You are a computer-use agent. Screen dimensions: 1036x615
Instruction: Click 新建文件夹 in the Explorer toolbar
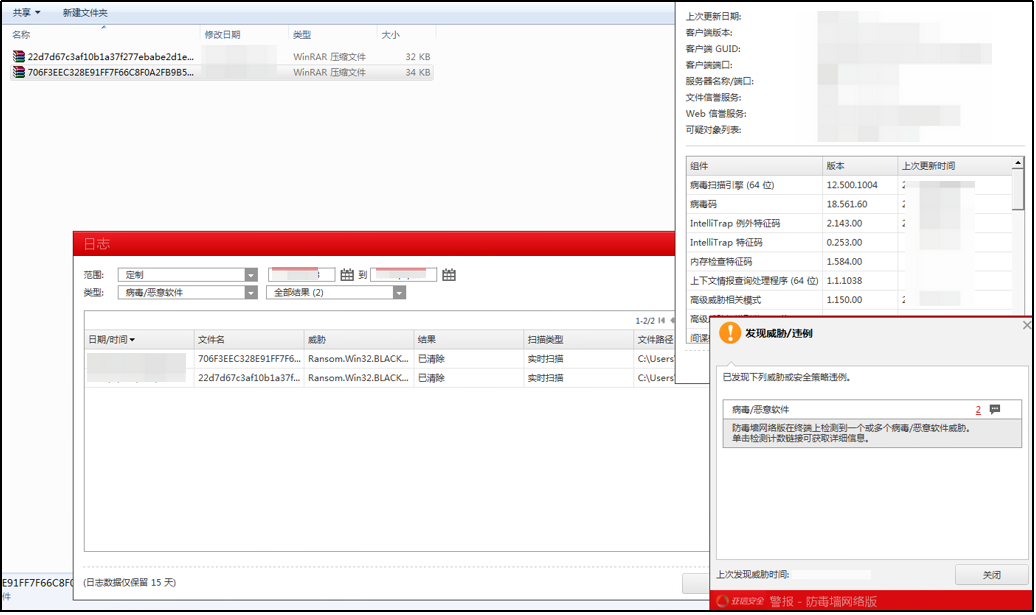pyautogui.click(x=85, y=13)
